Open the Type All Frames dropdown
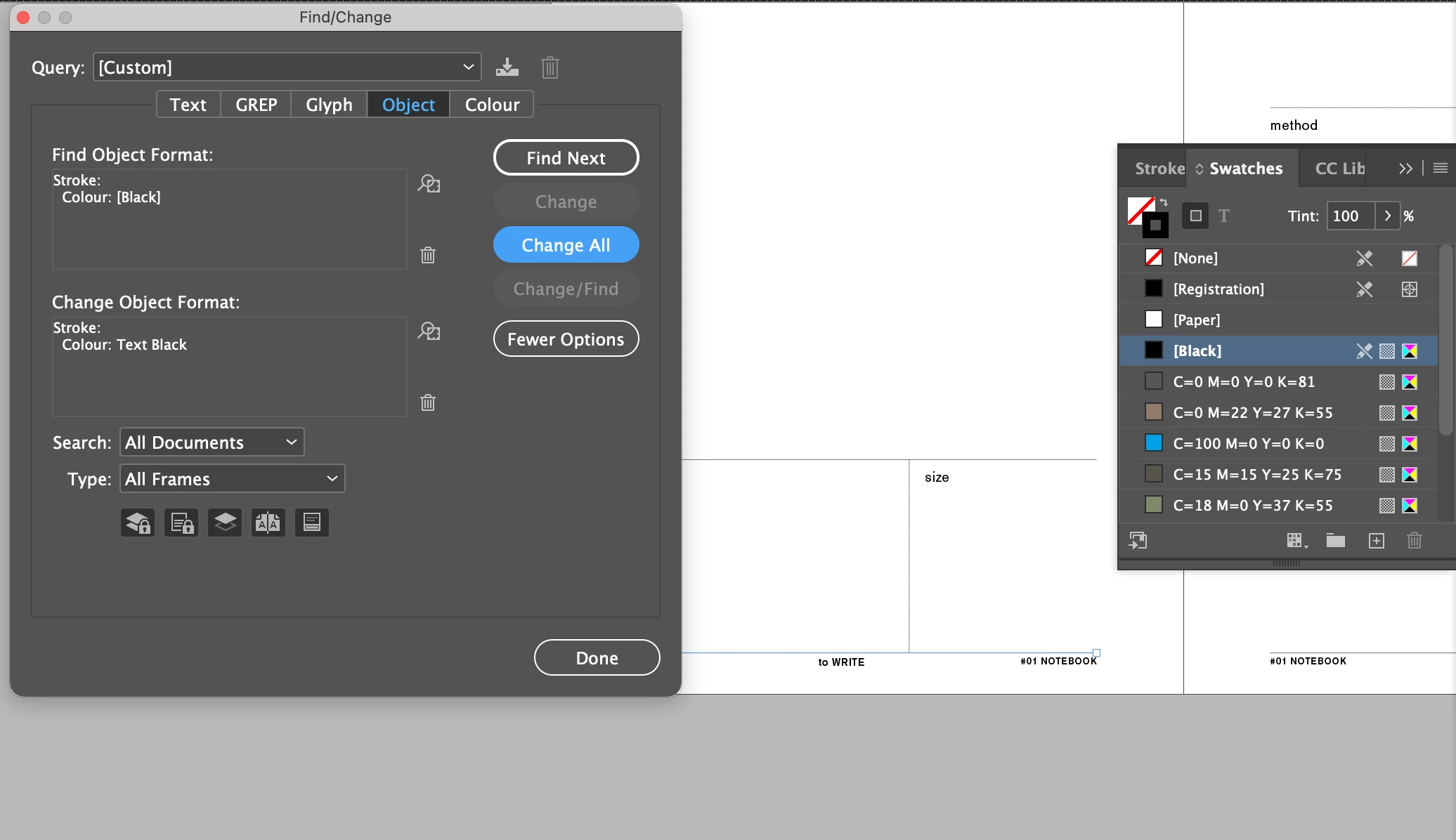This screenshot has height=840, width=1456. [x=232, y=479]
